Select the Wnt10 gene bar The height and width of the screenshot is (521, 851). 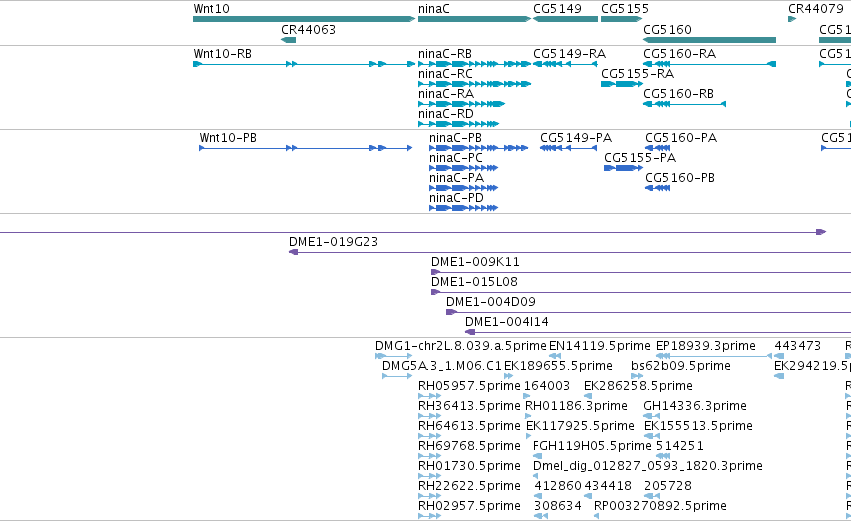[304, 19]
